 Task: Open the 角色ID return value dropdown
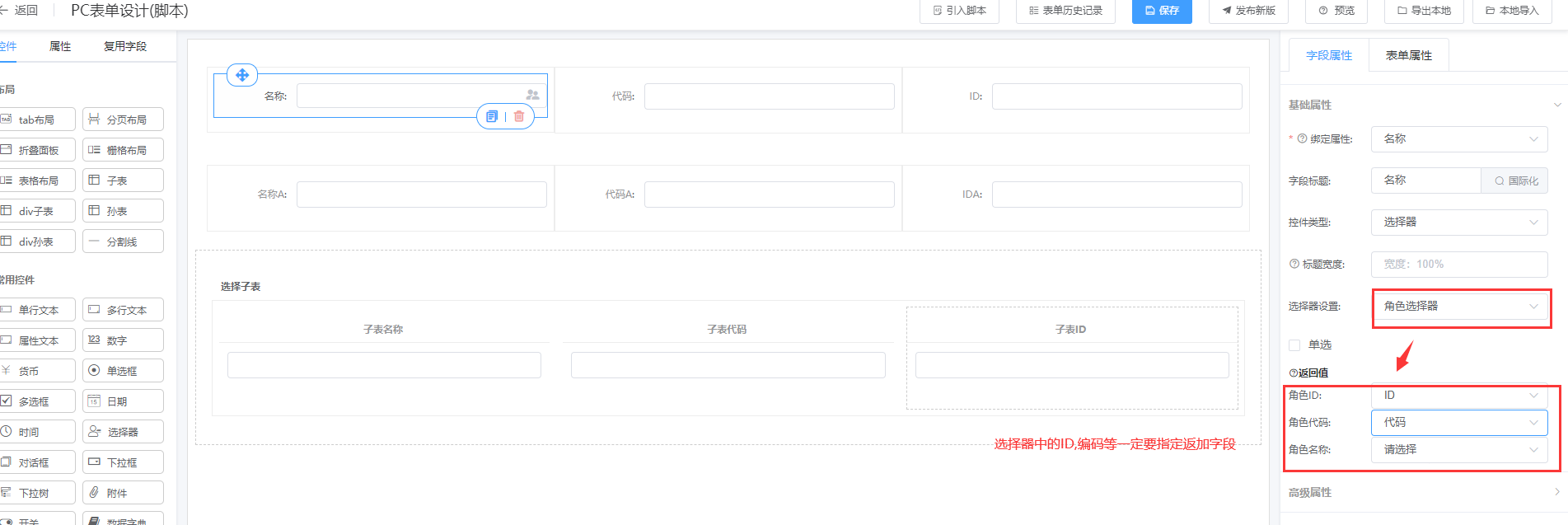(1459, 395)
